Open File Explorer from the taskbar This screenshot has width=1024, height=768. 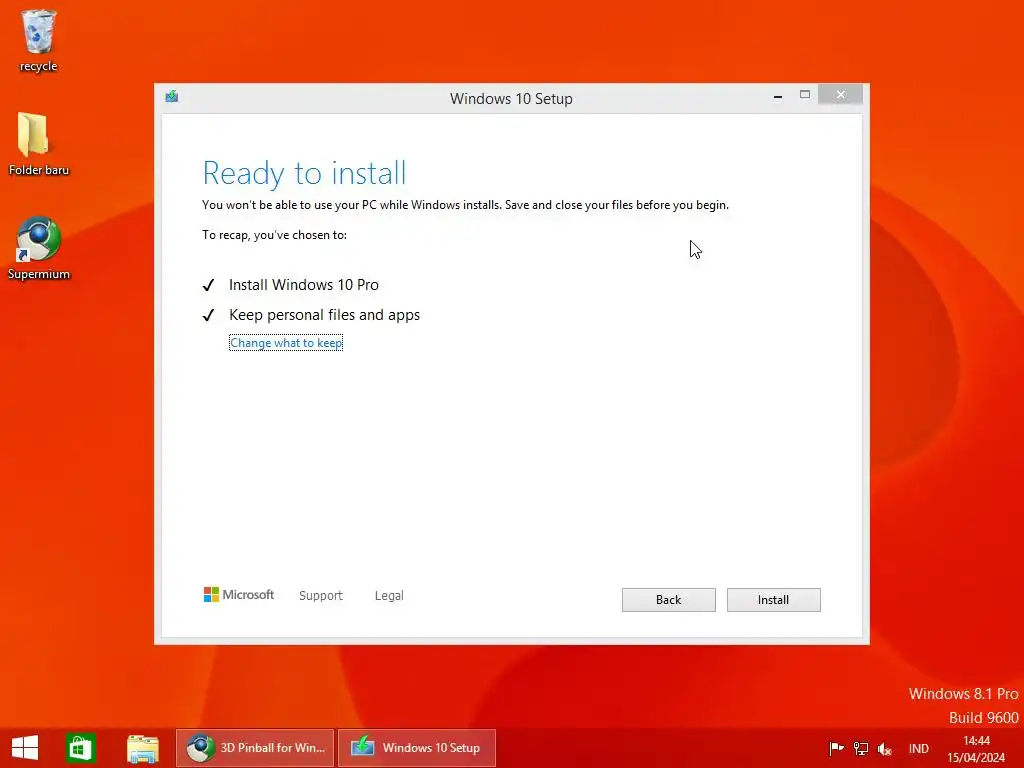142,748
